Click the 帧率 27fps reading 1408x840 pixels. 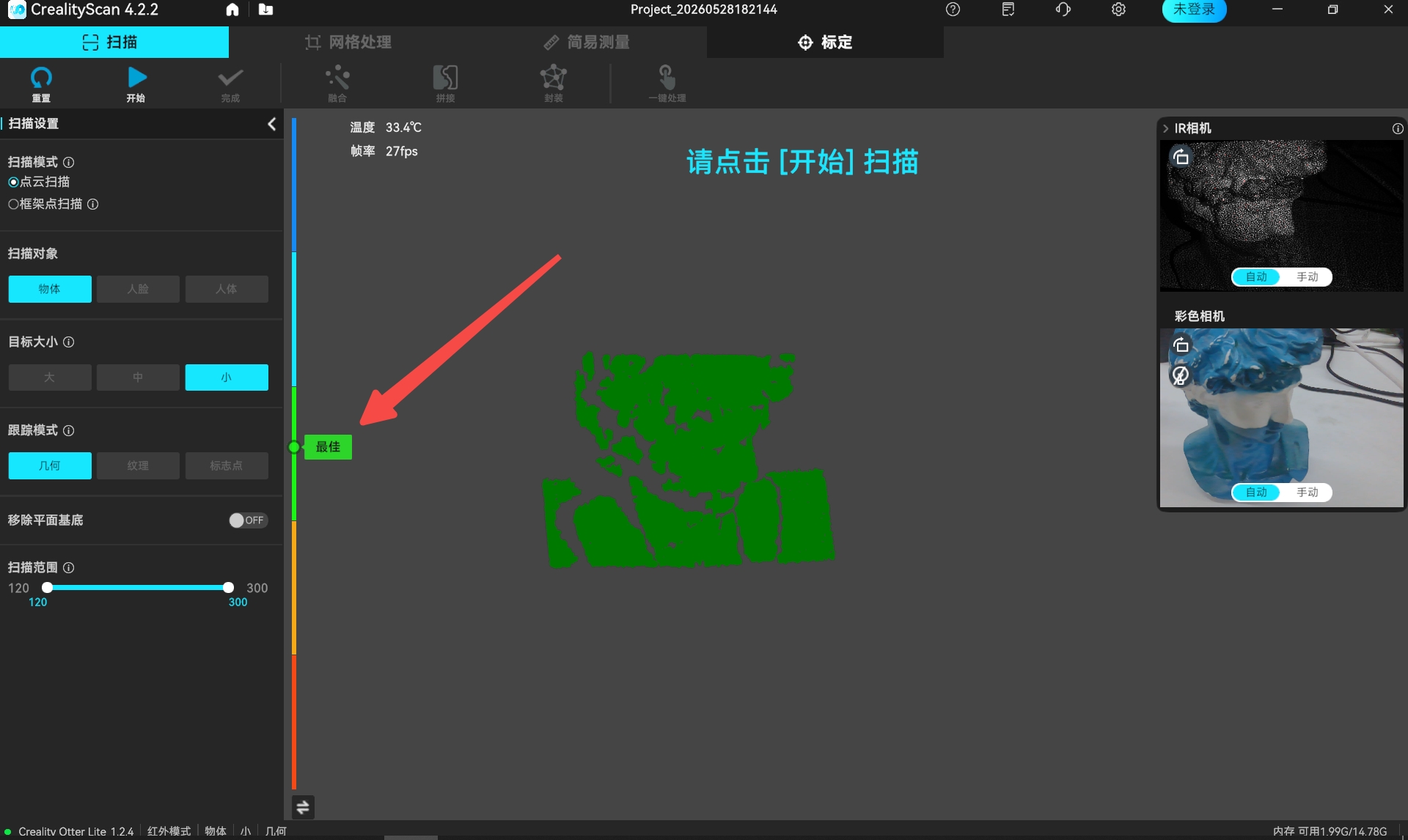coord(384,151)
